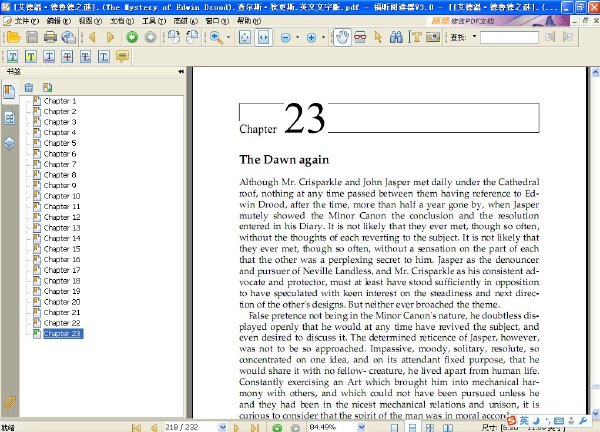This screenshot has width=600, height=432.
Task: Open find options dropdown arrow
Action: point(474,37)
